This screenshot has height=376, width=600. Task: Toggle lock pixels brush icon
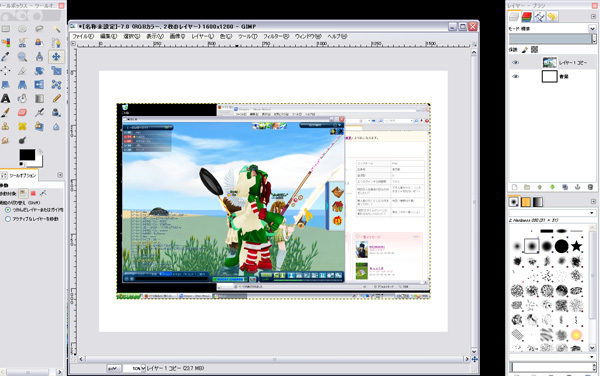pyautogui.click(x=525, y=49)
